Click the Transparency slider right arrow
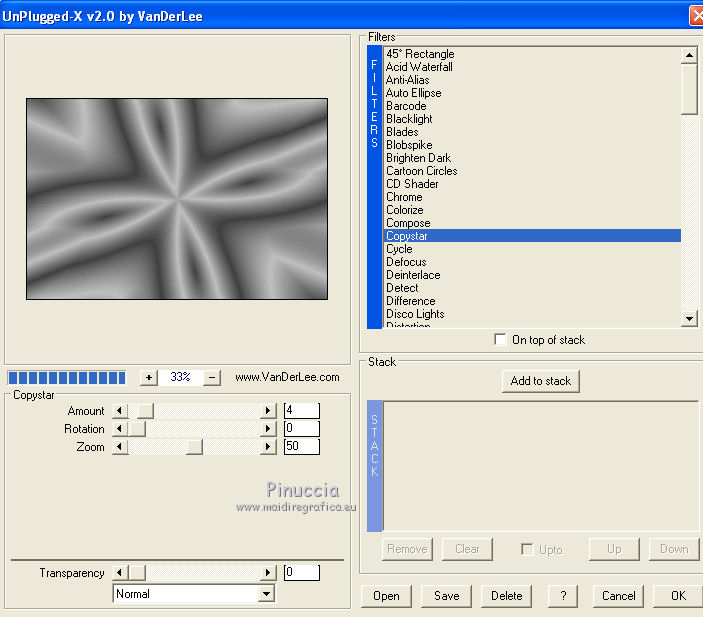This screenshot has height=617, width=703. click(x=267, y=573)
